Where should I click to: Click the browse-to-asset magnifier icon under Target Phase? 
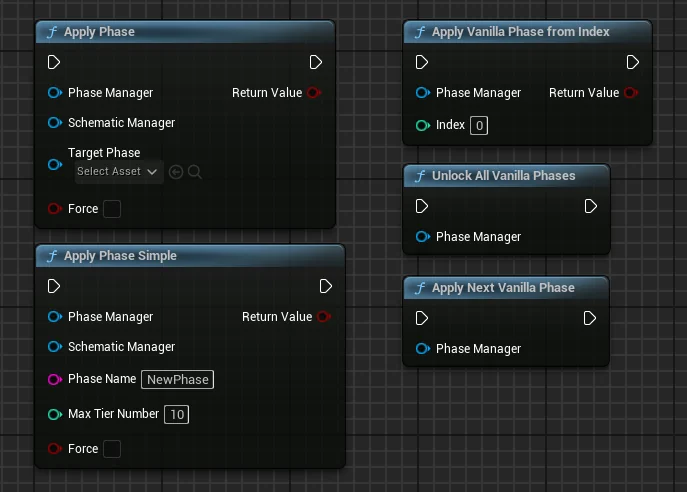click(195, 172)
